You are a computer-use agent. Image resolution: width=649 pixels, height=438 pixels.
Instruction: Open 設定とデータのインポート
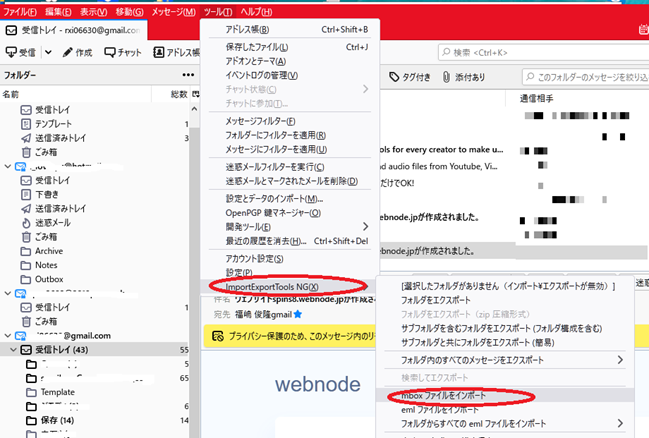(290, 199)
